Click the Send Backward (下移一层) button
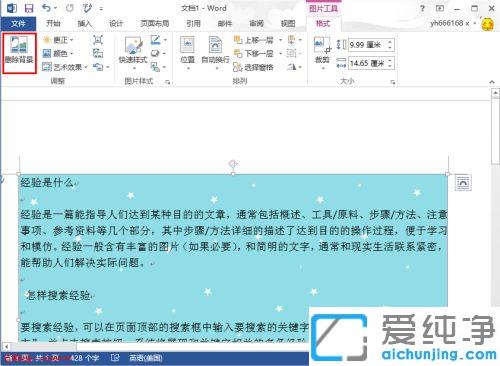Screen dimensions: 500x366 pyautogui.click(x=255, y=53)
